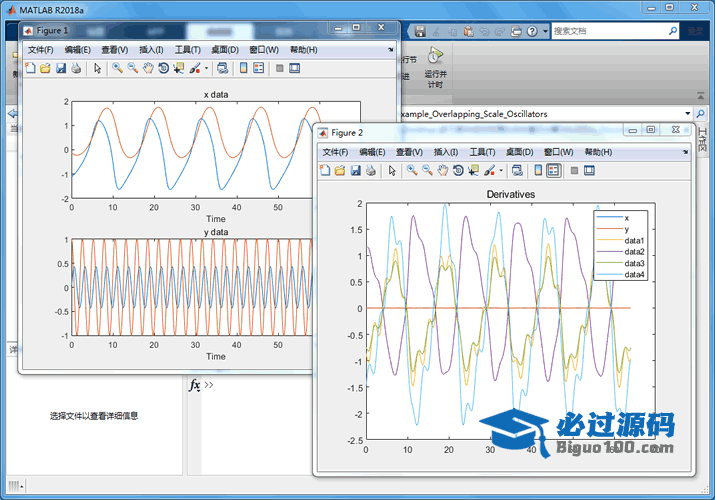The width and height of the screenshot is (715, 500).
Task: Open current folder path dropdown arrow
Action: pos(687,113)
